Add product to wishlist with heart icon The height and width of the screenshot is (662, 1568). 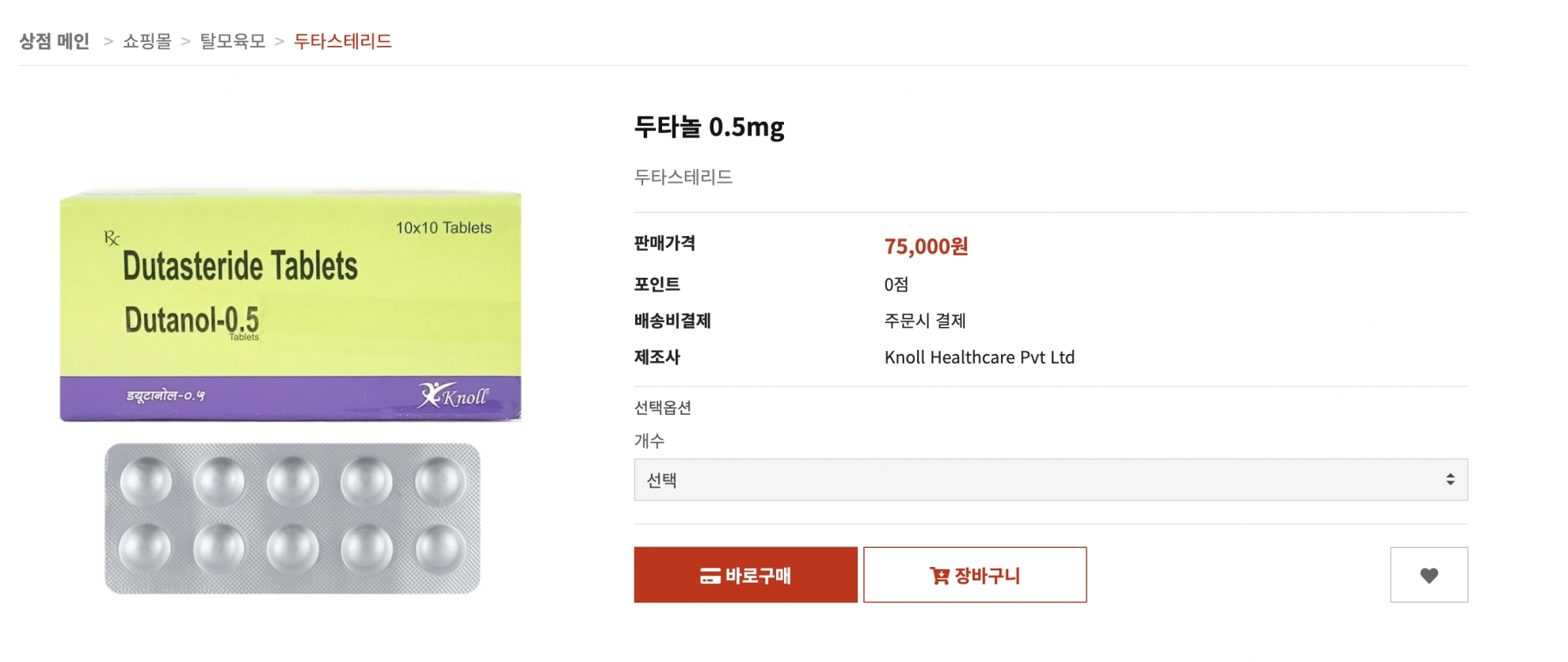[x=1428, y=575]
